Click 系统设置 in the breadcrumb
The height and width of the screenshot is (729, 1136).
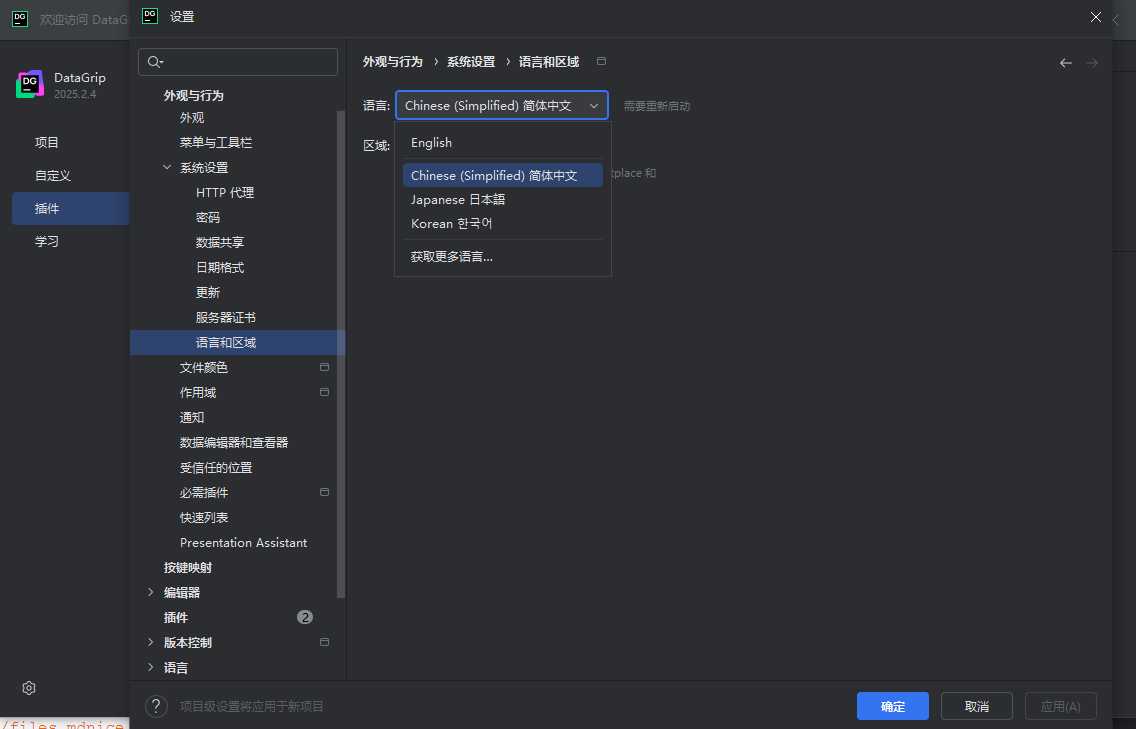coord(471,62)
